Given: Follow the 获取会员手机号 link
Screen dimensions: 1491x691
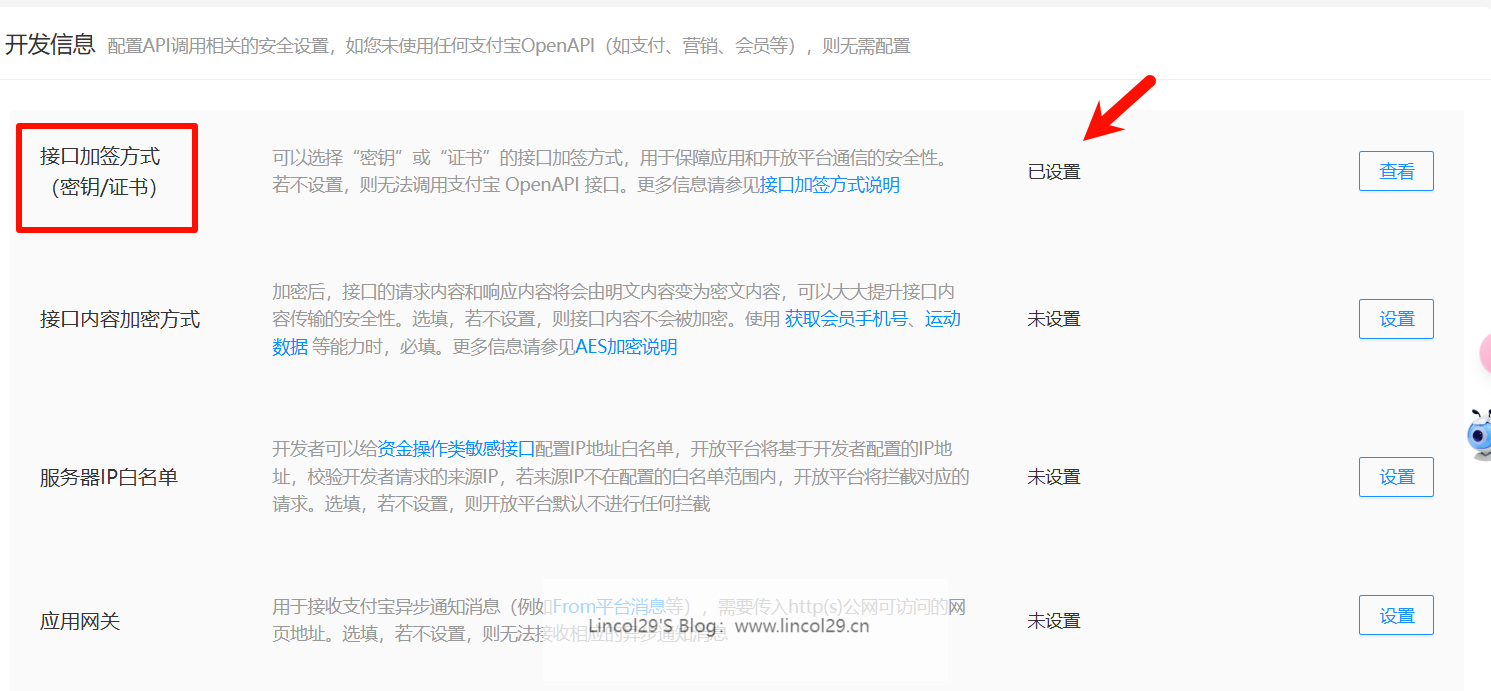Looking at the screenshot, I should (x=846, y=319).
